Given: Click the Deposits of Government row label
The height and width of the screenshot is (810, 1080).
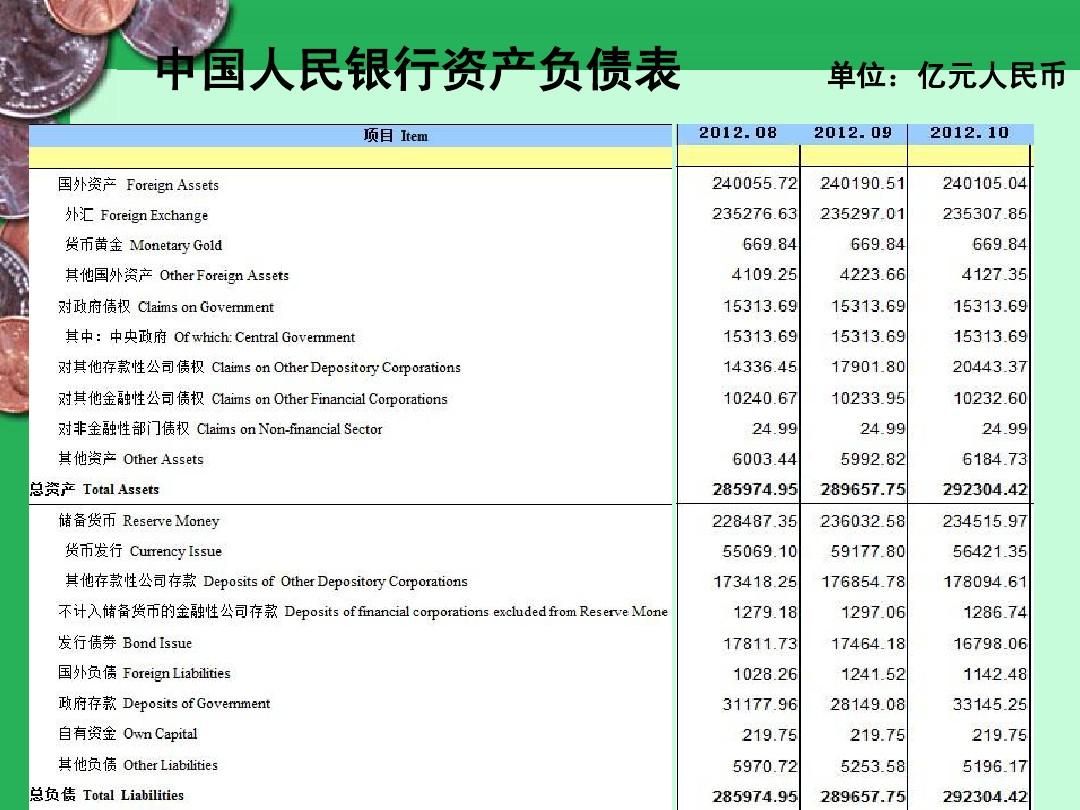Looking at the screenshot, I should [165, 703].
